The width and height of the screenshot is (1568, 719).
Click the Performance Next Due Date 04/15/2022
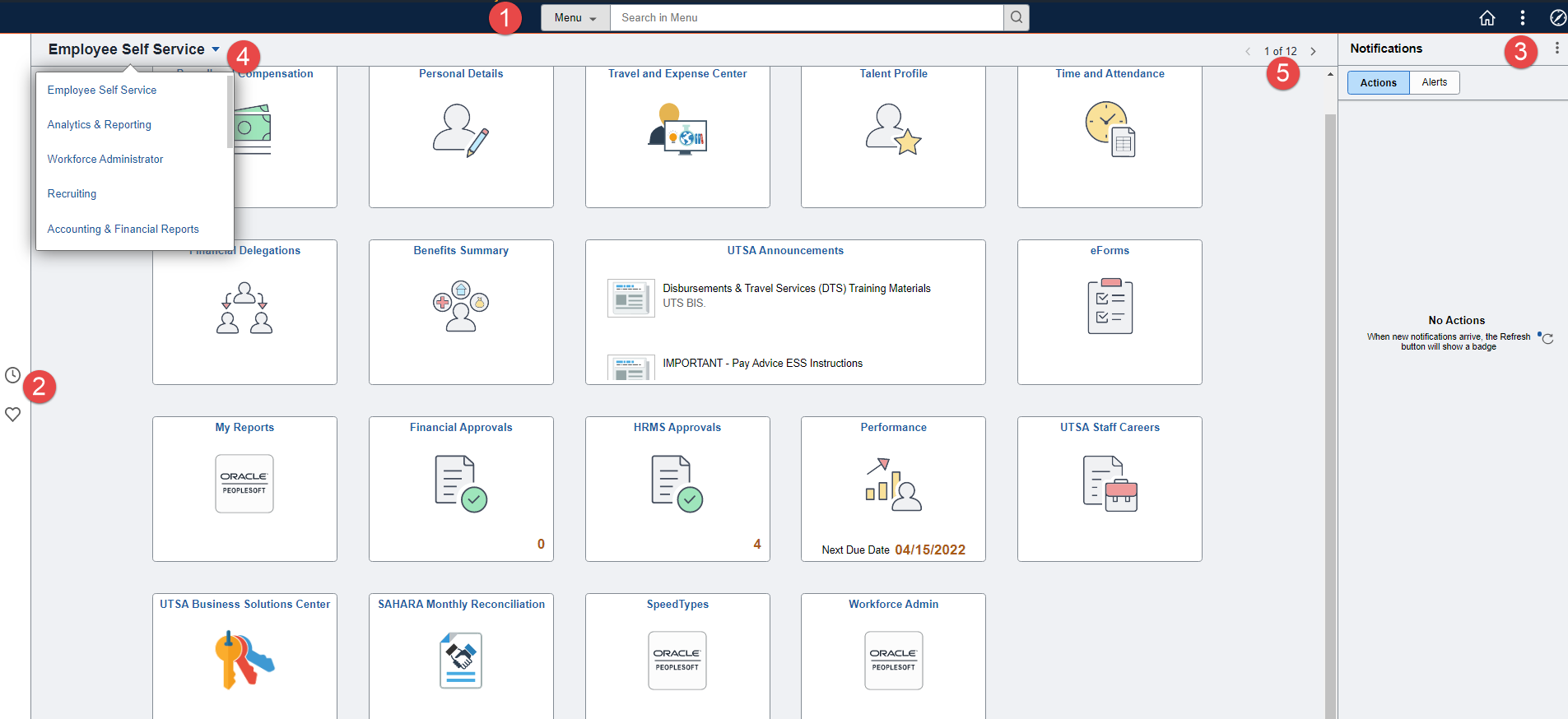[930, 550]
